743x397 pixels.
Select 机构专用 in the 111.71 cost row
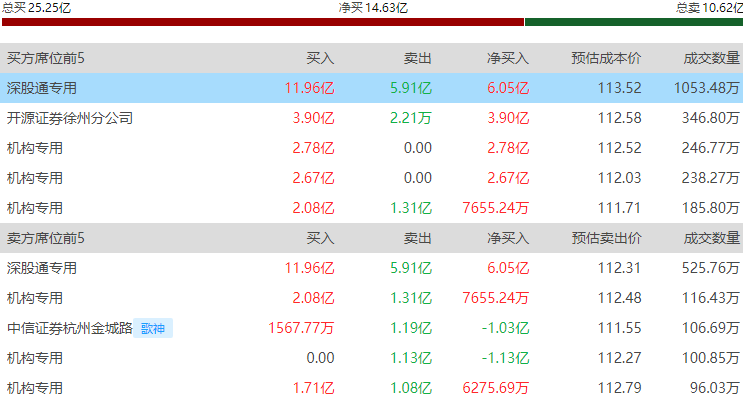pyautogui.click(x=35, y=208)
